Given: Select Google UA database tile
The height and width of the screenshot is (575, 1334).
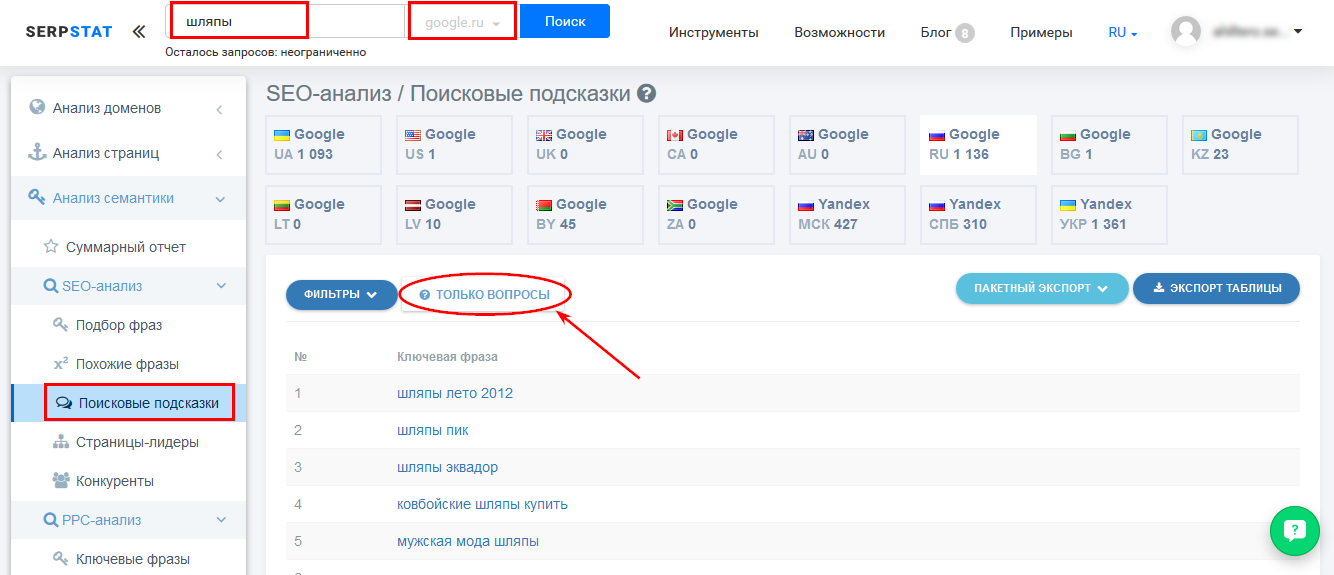Looking at the screenshot, I should tap(323, 145).
